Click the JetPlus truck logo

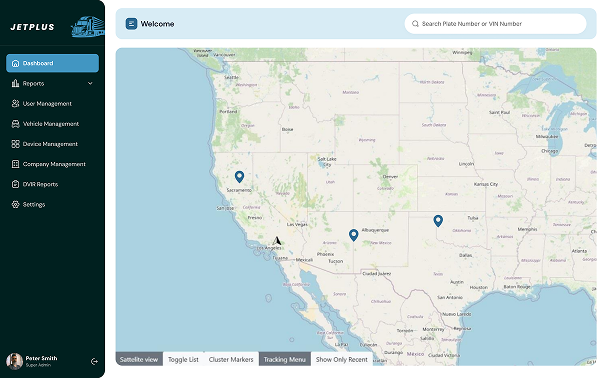tap(88, 27)
